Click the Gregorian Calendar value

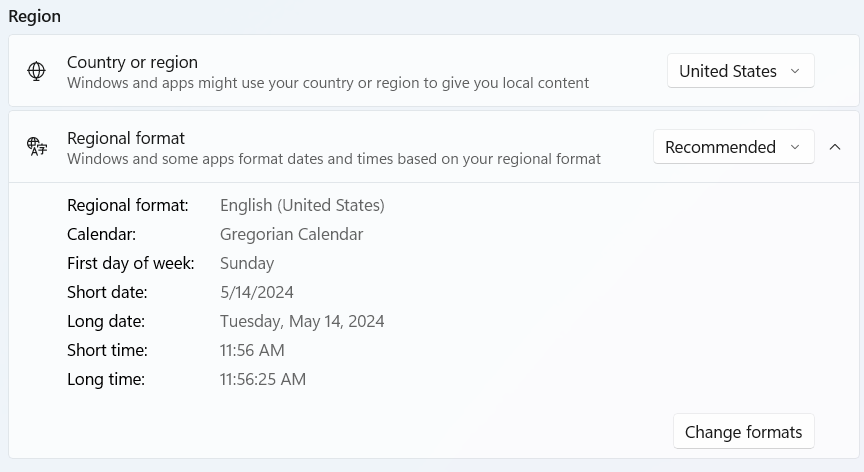coord(291,234)
